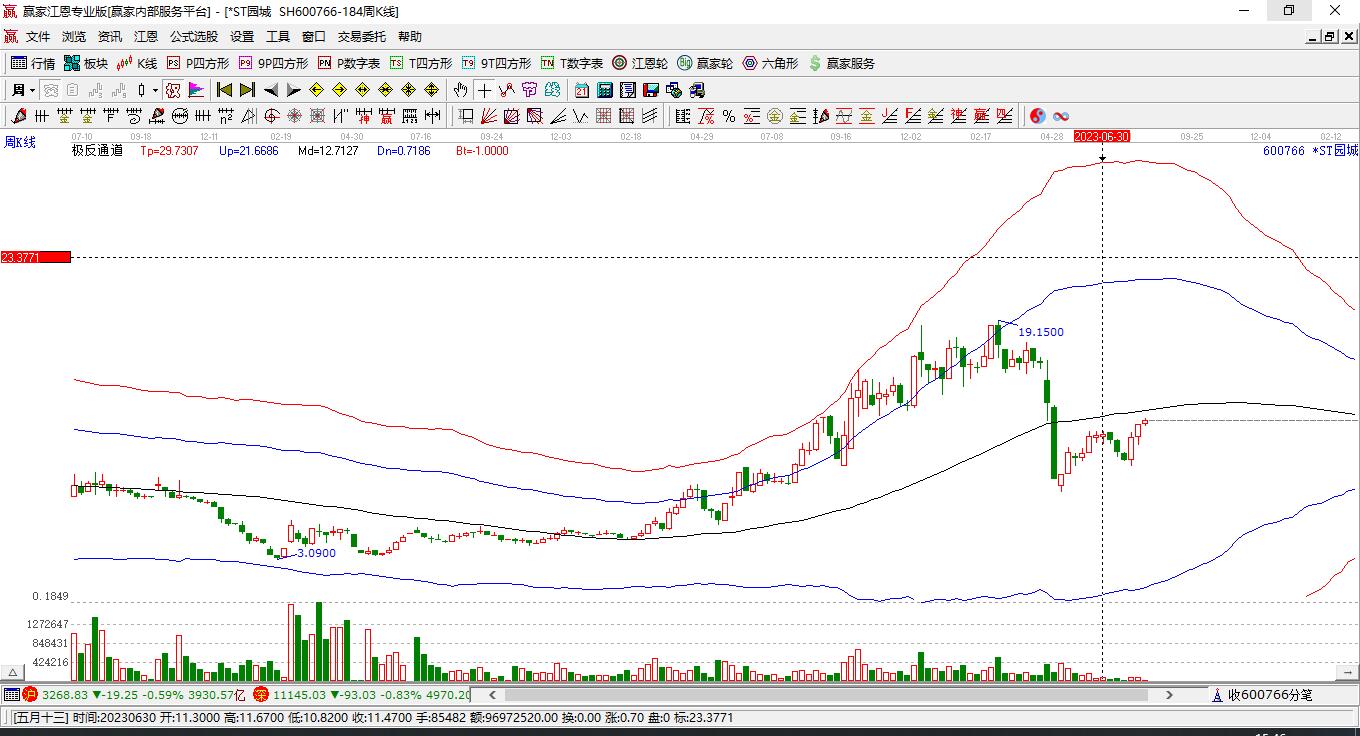Open the 设置 menu
The width and height of the screenshot is (1360, 736).
click(242, 37)
